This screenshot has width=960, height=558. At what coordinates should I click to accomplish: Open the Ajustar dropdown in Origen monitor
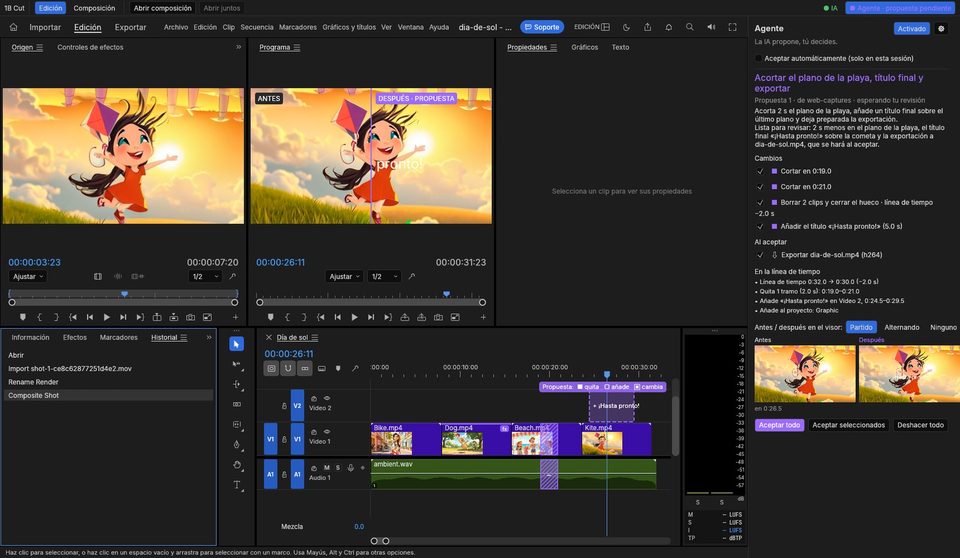(28, 277)
